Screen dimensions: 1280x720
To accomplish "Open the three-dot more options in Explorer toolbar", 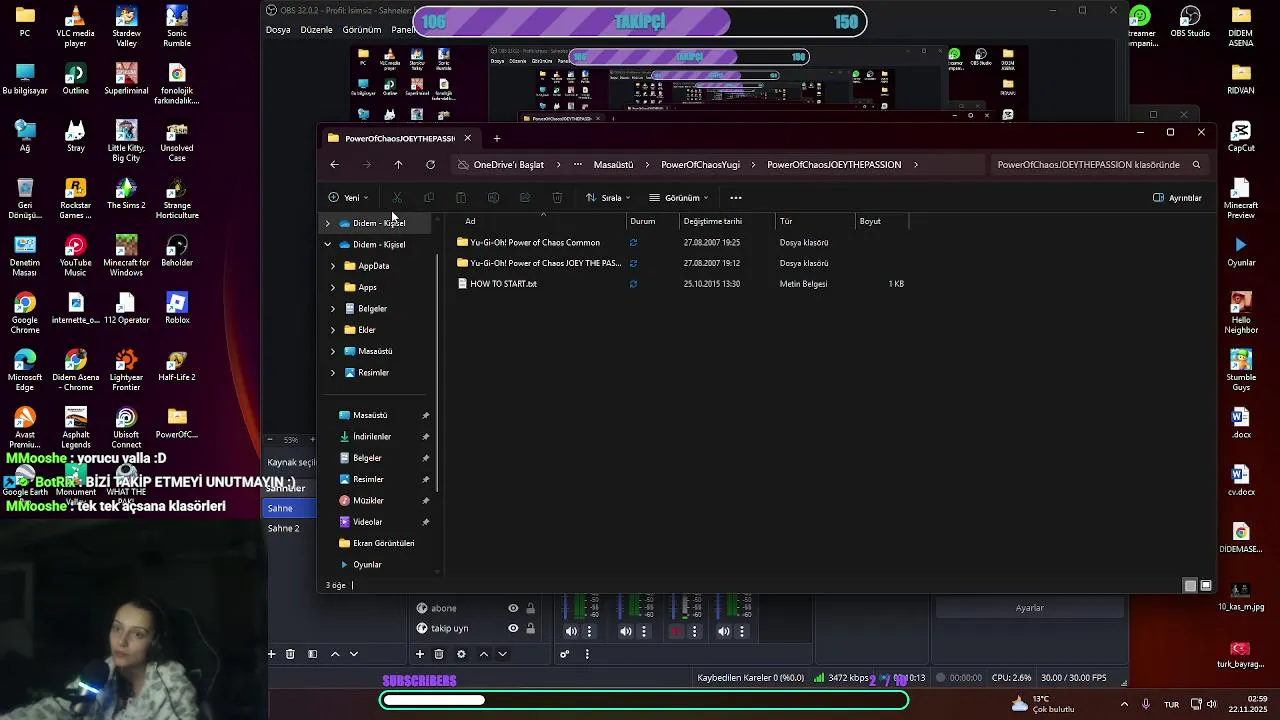I will pyautogui.click(x=736, y=198).
